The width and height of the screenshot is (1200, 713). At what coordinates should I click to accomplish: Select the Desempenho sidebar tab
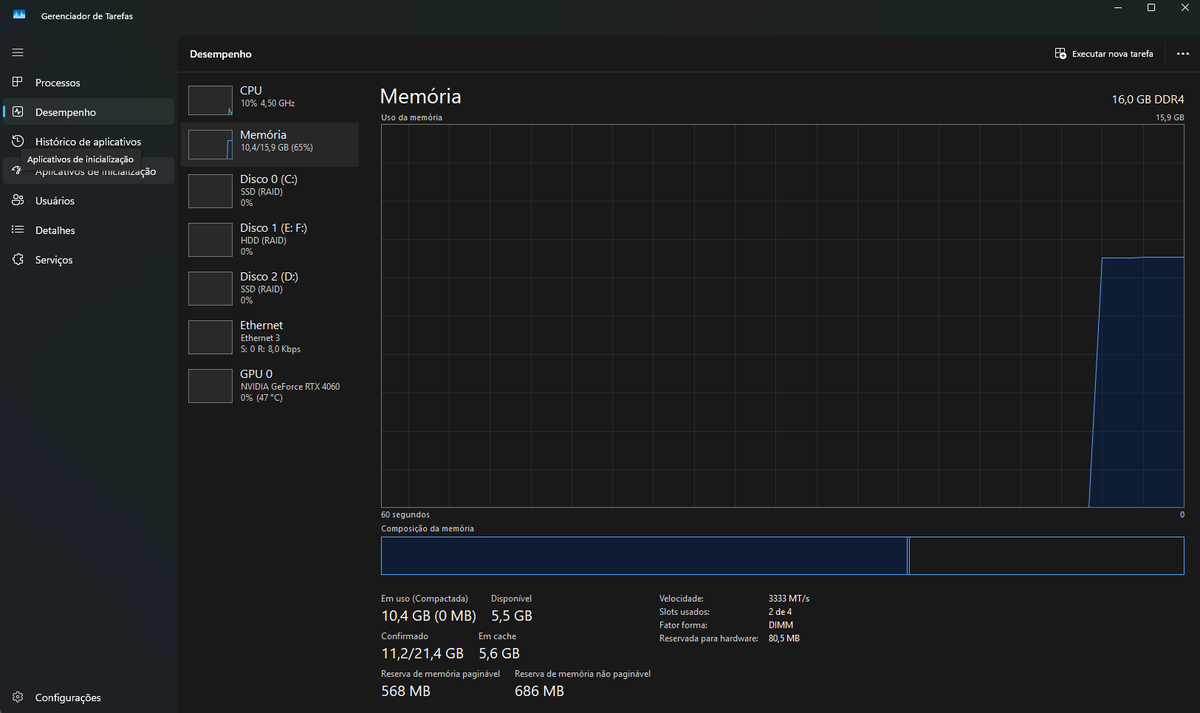[x=89, y=112]
